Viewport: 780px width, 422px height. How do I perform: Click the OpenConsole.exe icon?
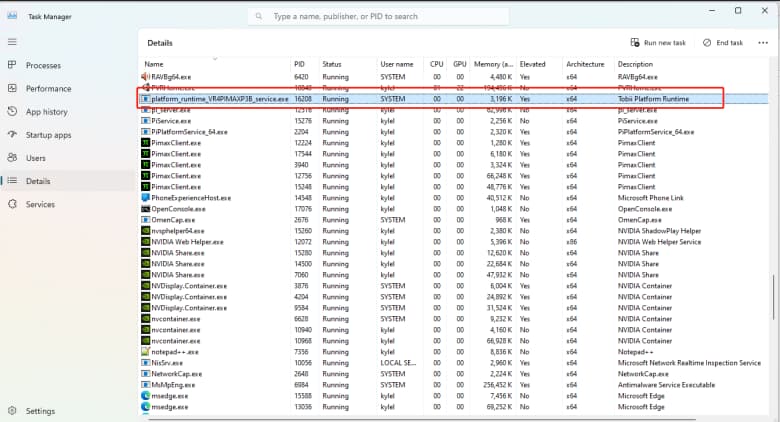[x=145, y=209]
